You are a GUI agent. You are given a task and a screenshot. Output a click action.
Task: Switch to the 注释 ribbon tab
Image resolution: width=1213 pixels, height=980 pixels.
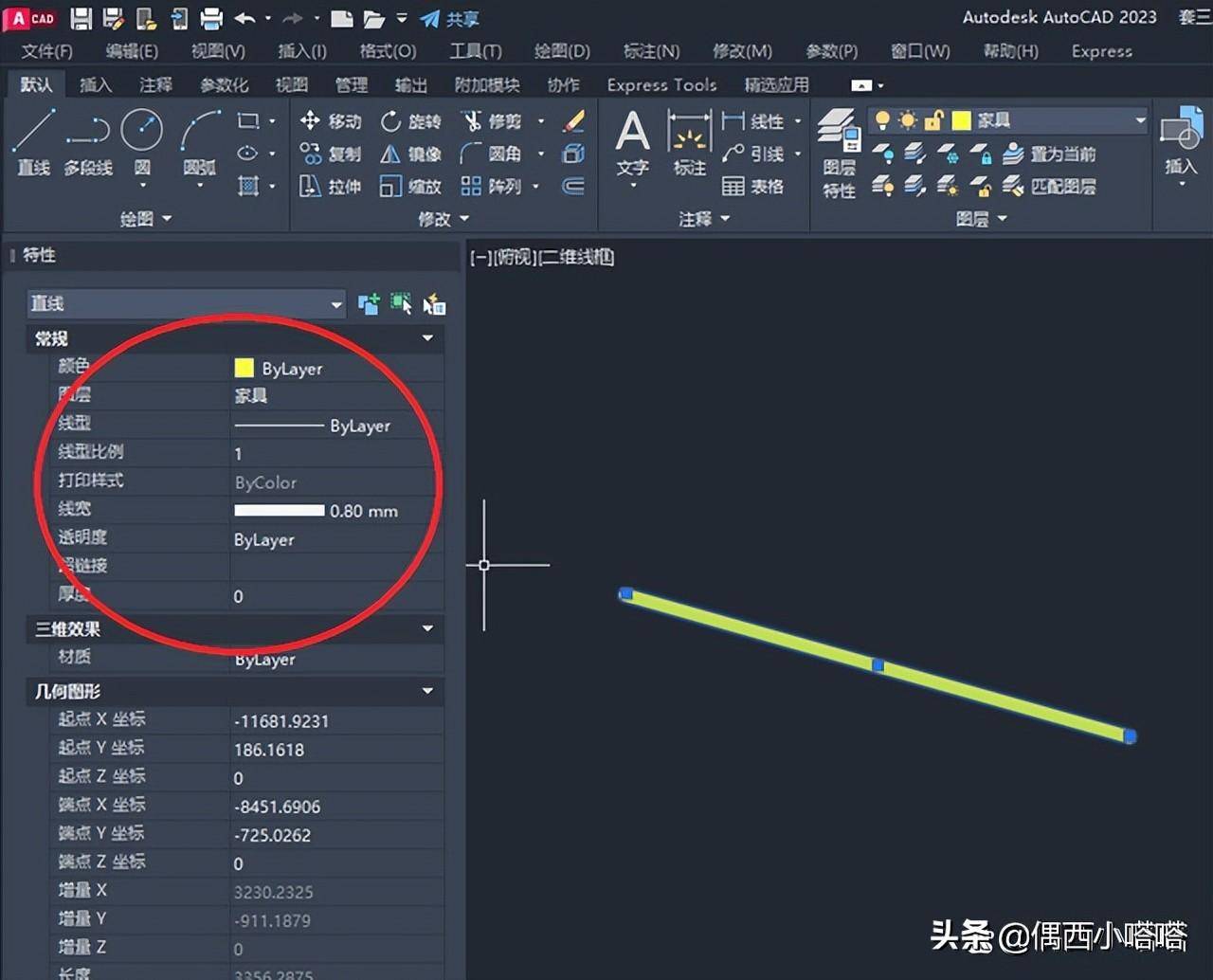coord(155,85)
